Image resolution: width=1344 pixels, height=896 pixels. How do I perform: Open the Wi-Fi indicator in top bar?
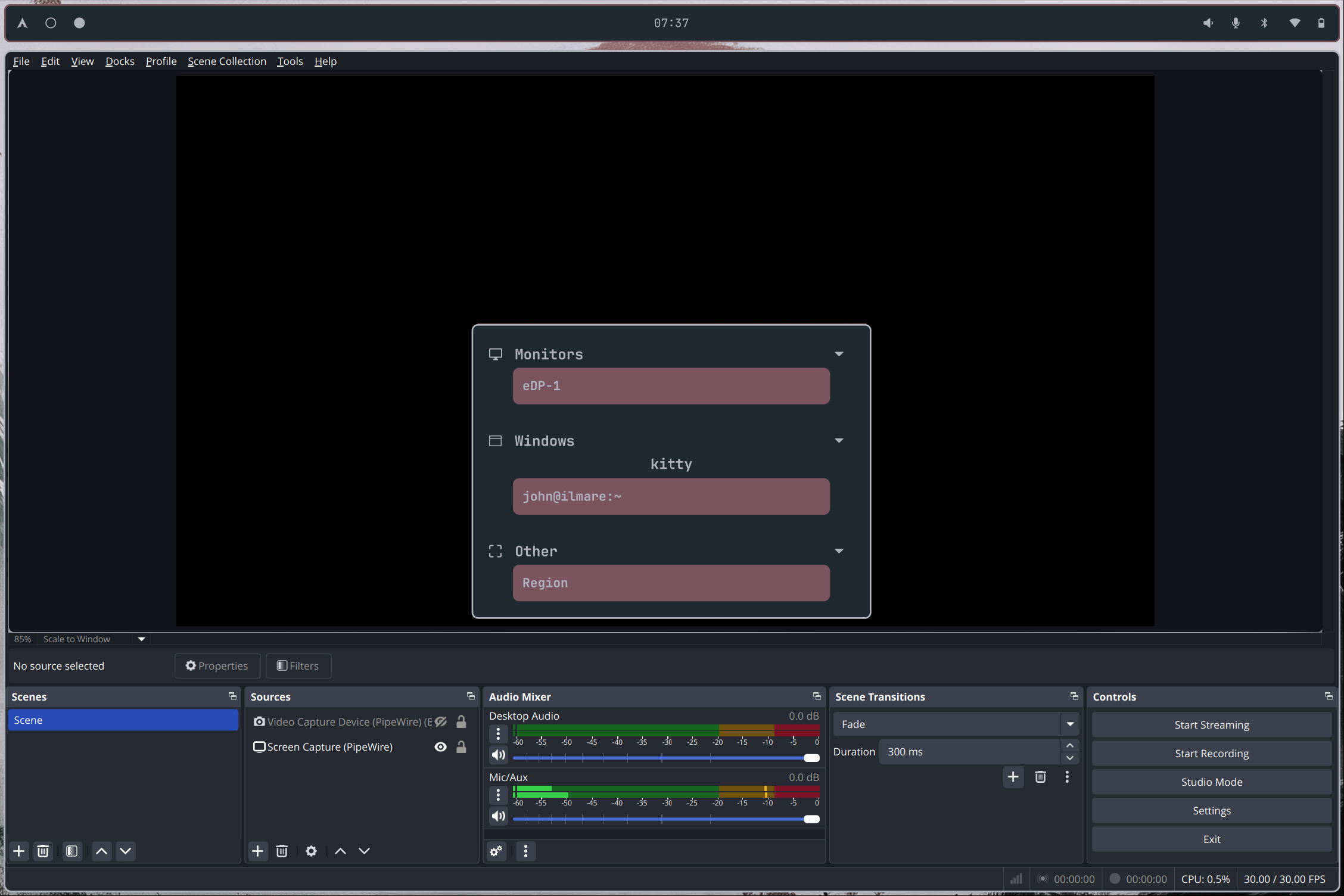click(x=1295, y=23)
